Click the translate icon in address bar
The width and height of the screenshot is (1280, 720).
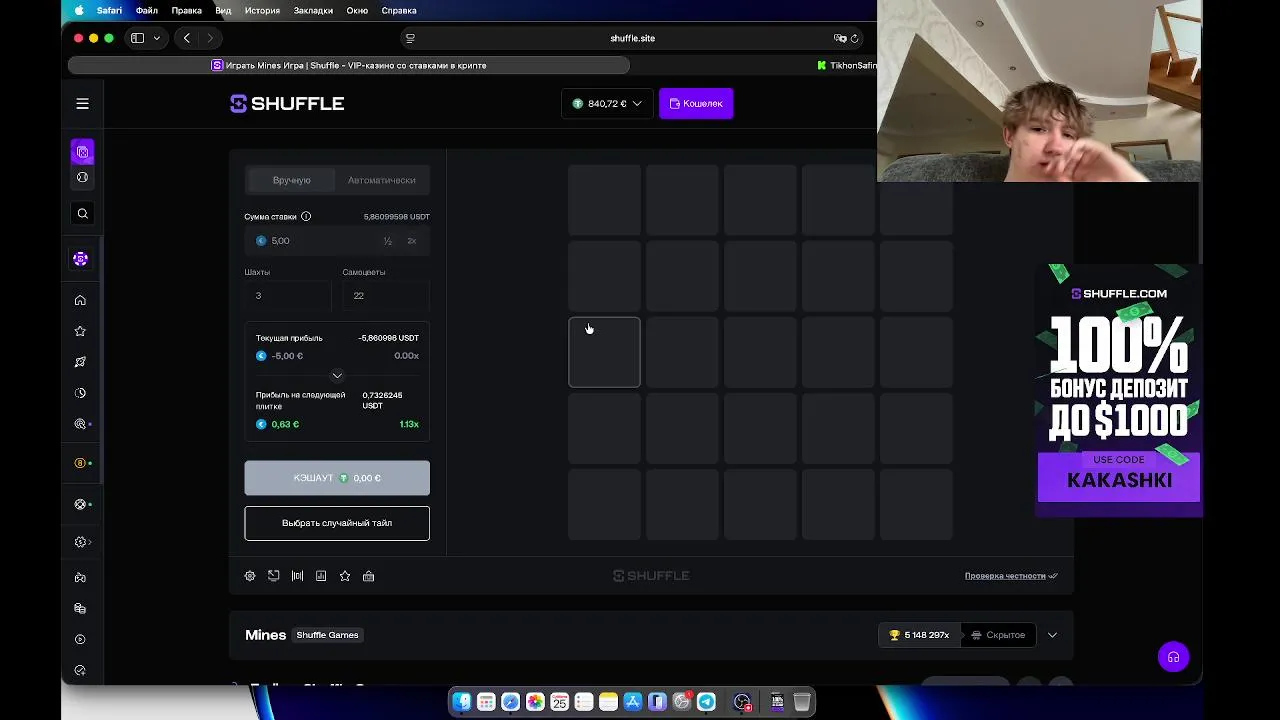pyautogui.click(x=840, y=38)
